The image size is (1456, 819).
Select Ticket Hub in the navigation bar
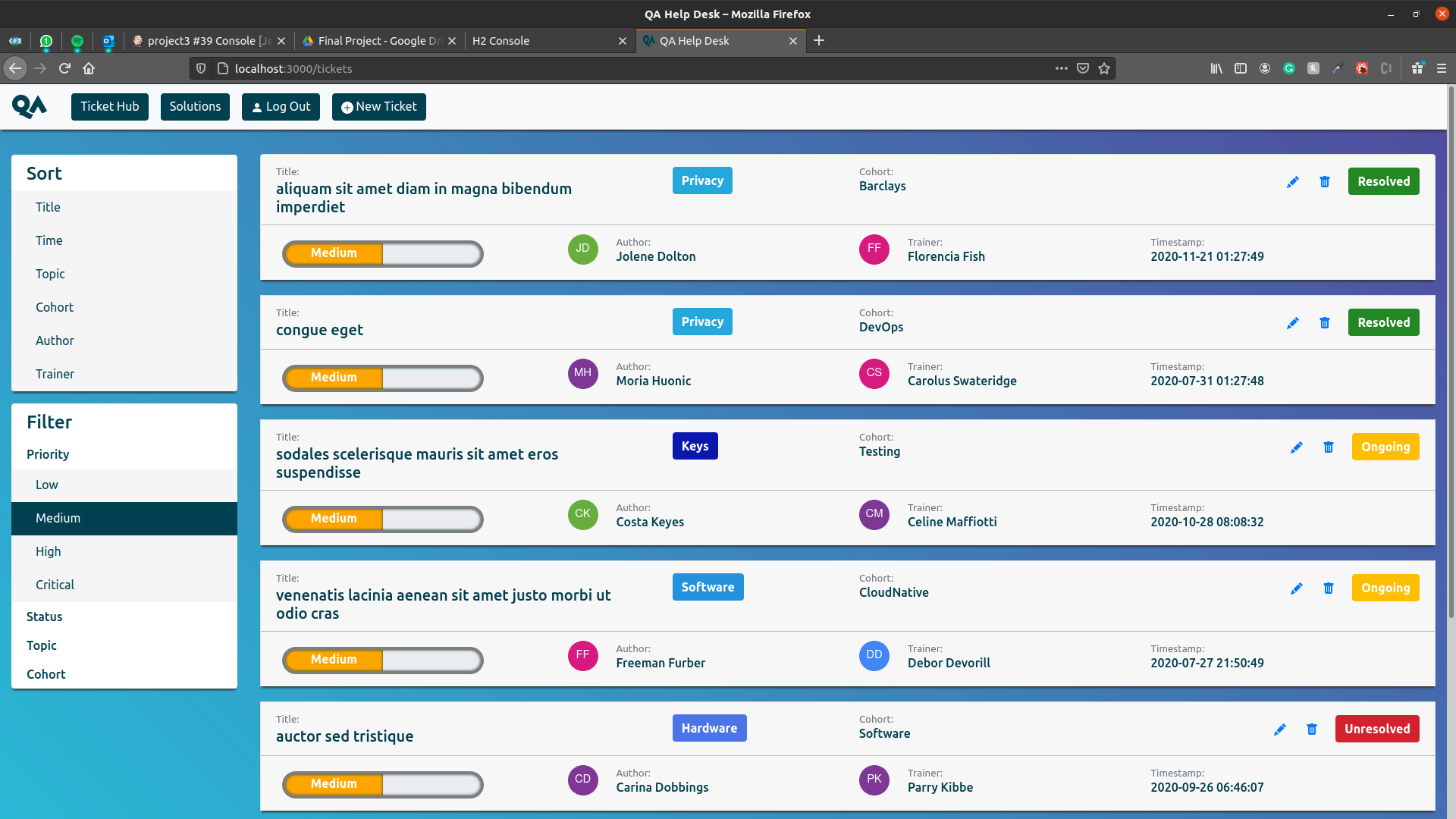point(109,106)
